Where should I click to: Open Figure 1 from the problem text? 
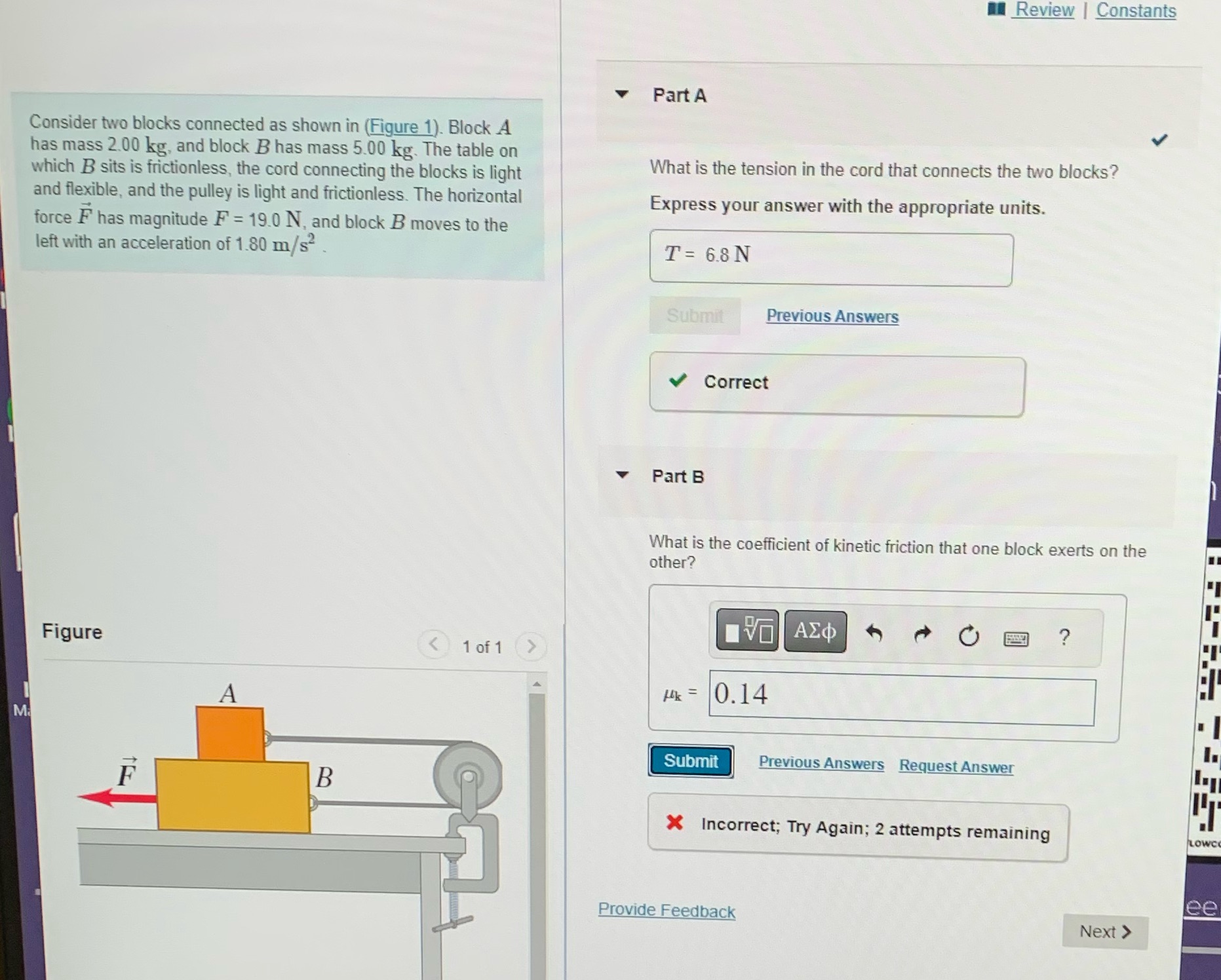401,127
